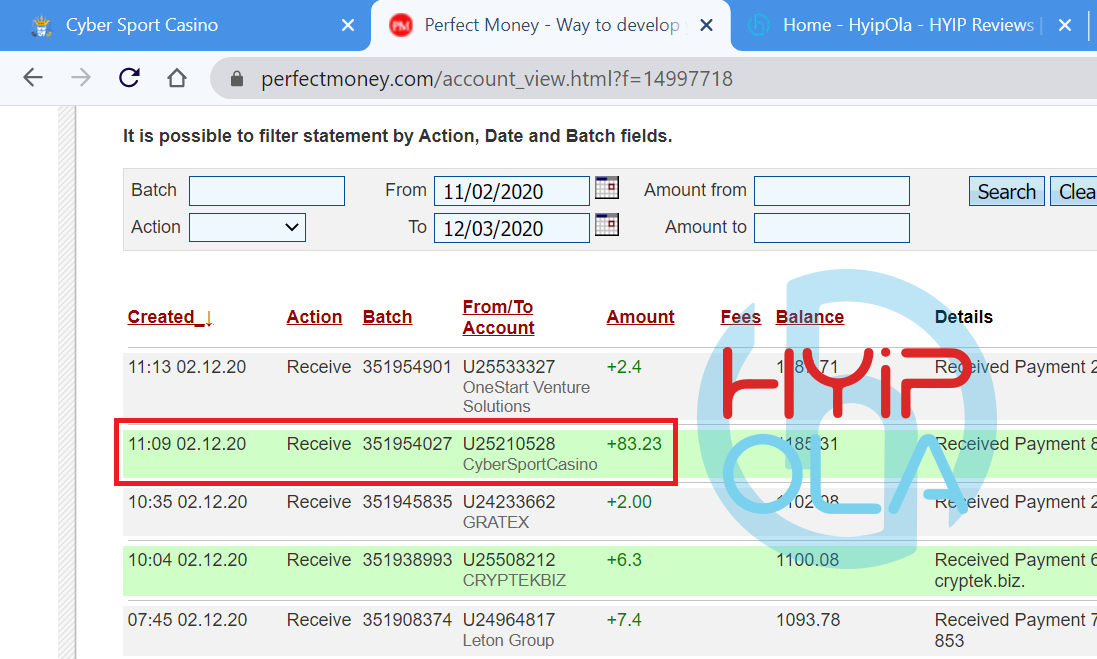Viewport: 1097px width, 659px height.
Task: Click batch number 351945835
Action: click(406, 502)
